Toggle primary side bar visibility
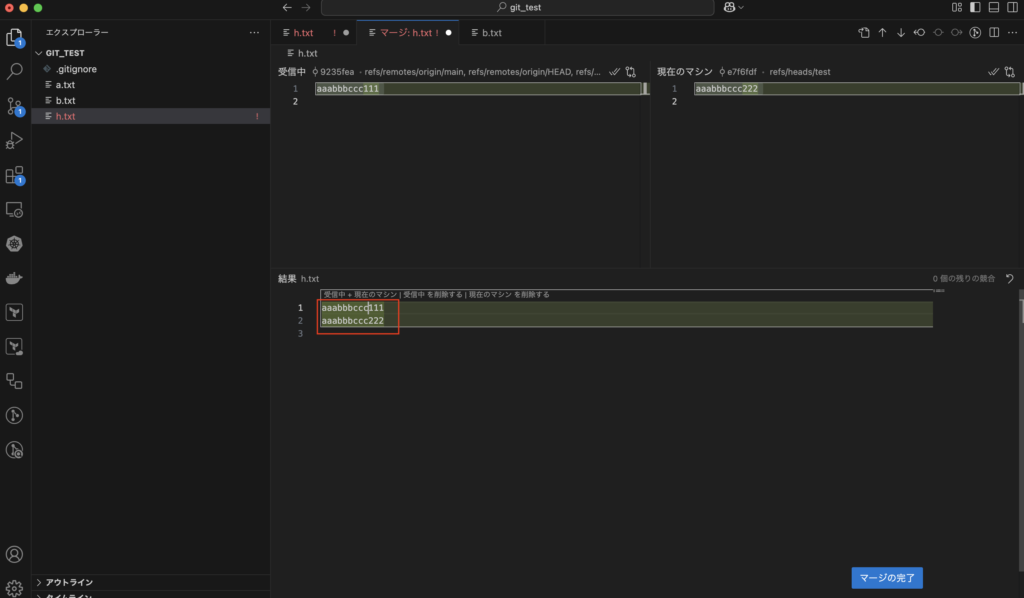Screen dimensions: 1024x598 tap(975, 7)
